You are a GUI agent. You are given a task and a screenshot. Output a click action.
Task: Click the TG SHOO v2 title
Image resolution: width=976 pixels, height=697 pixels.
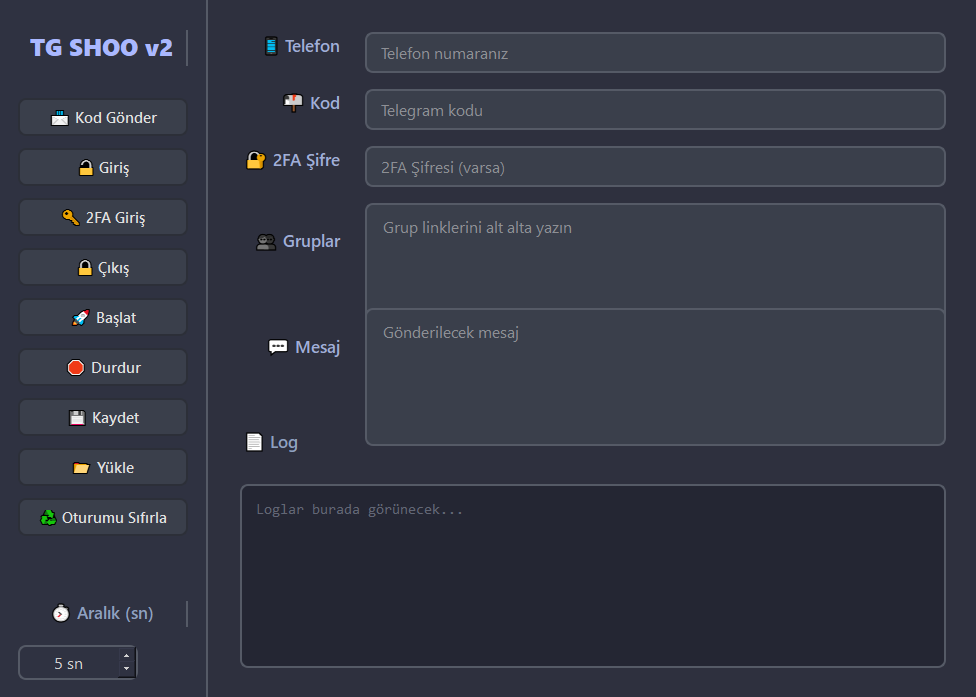(x=101, y=47)
